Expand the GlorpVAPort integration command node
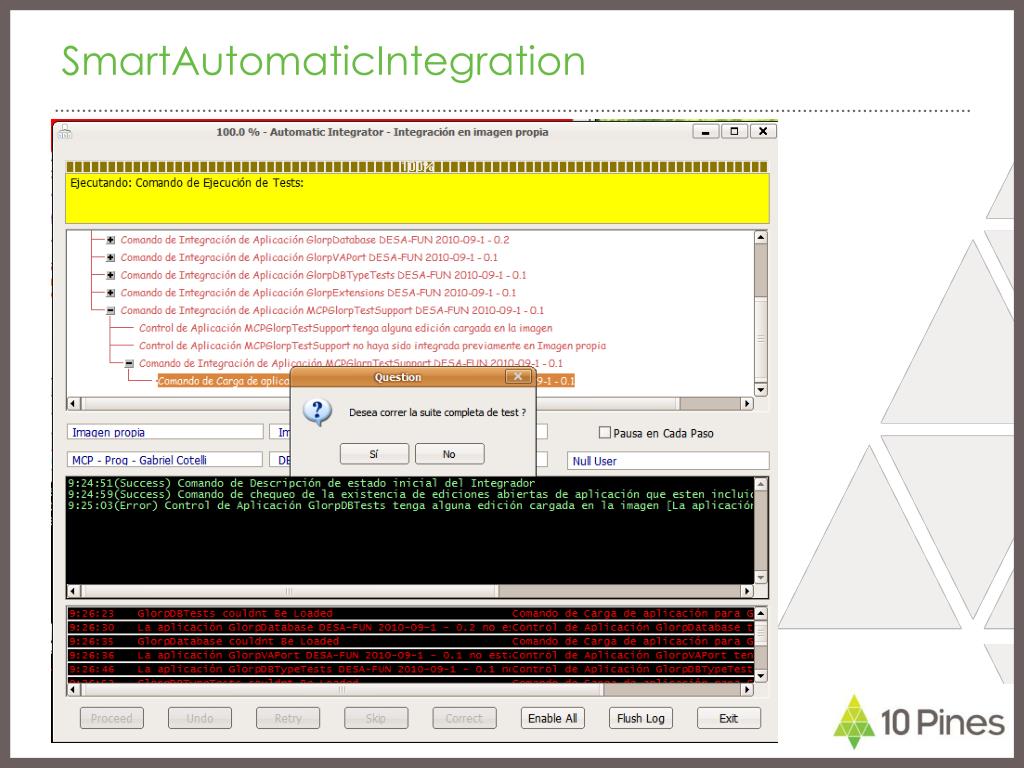The width and height of the screenshot is (1024, 768). pyautogui.click(x=111, y=258)
